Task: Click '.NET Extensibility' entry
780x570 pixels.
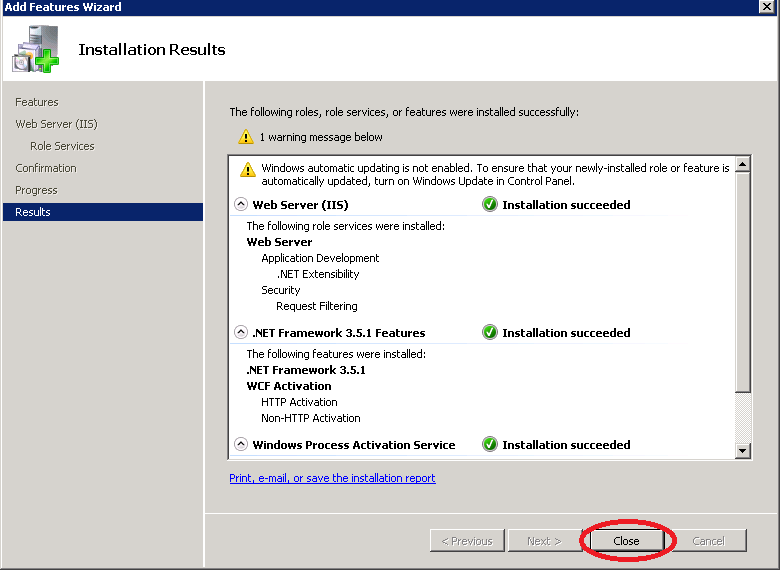Action: (318, 274)
